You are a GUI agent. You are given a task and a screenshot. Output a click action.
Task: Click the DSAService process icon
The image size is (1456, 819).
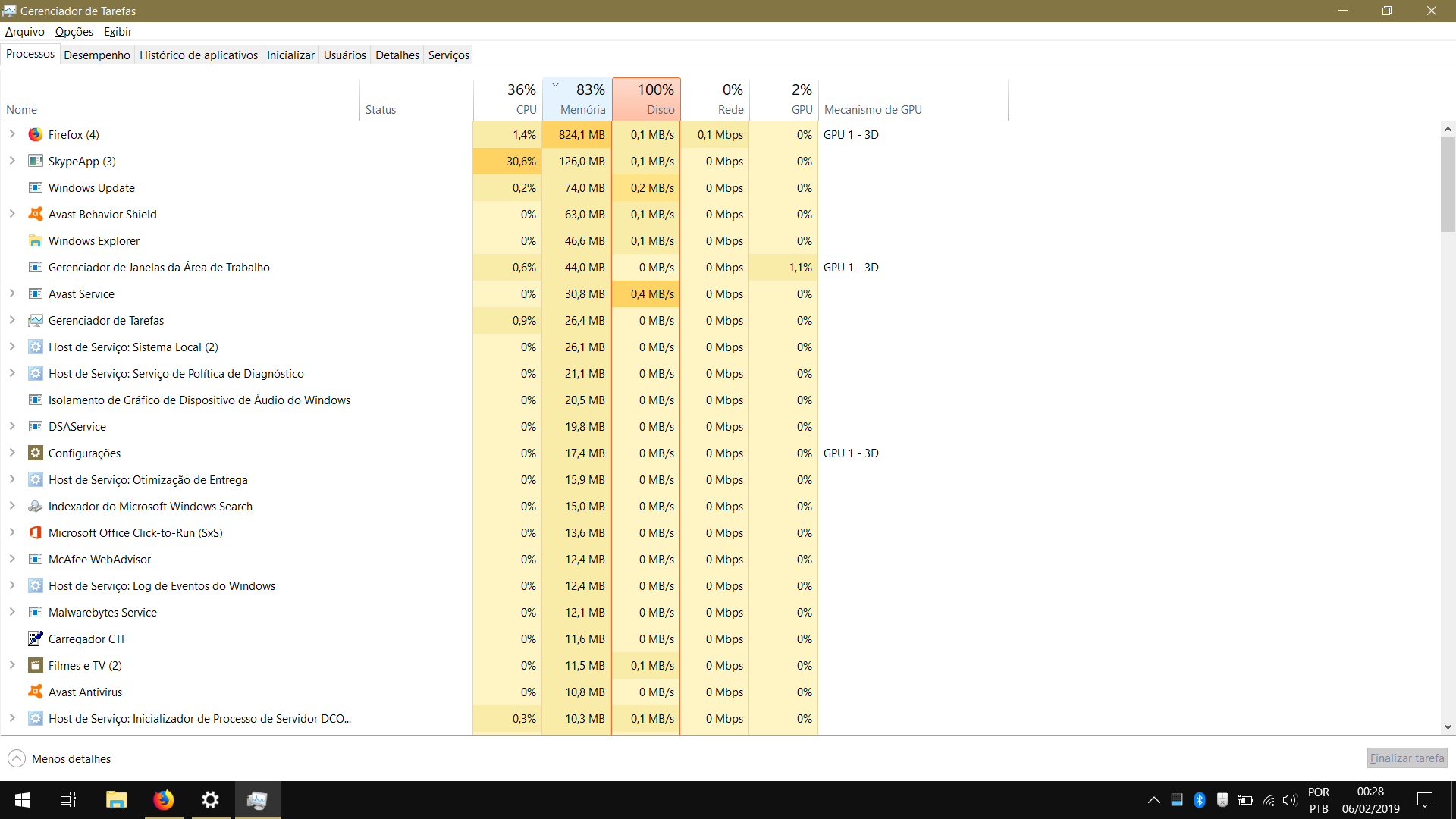tap(35, 426)
